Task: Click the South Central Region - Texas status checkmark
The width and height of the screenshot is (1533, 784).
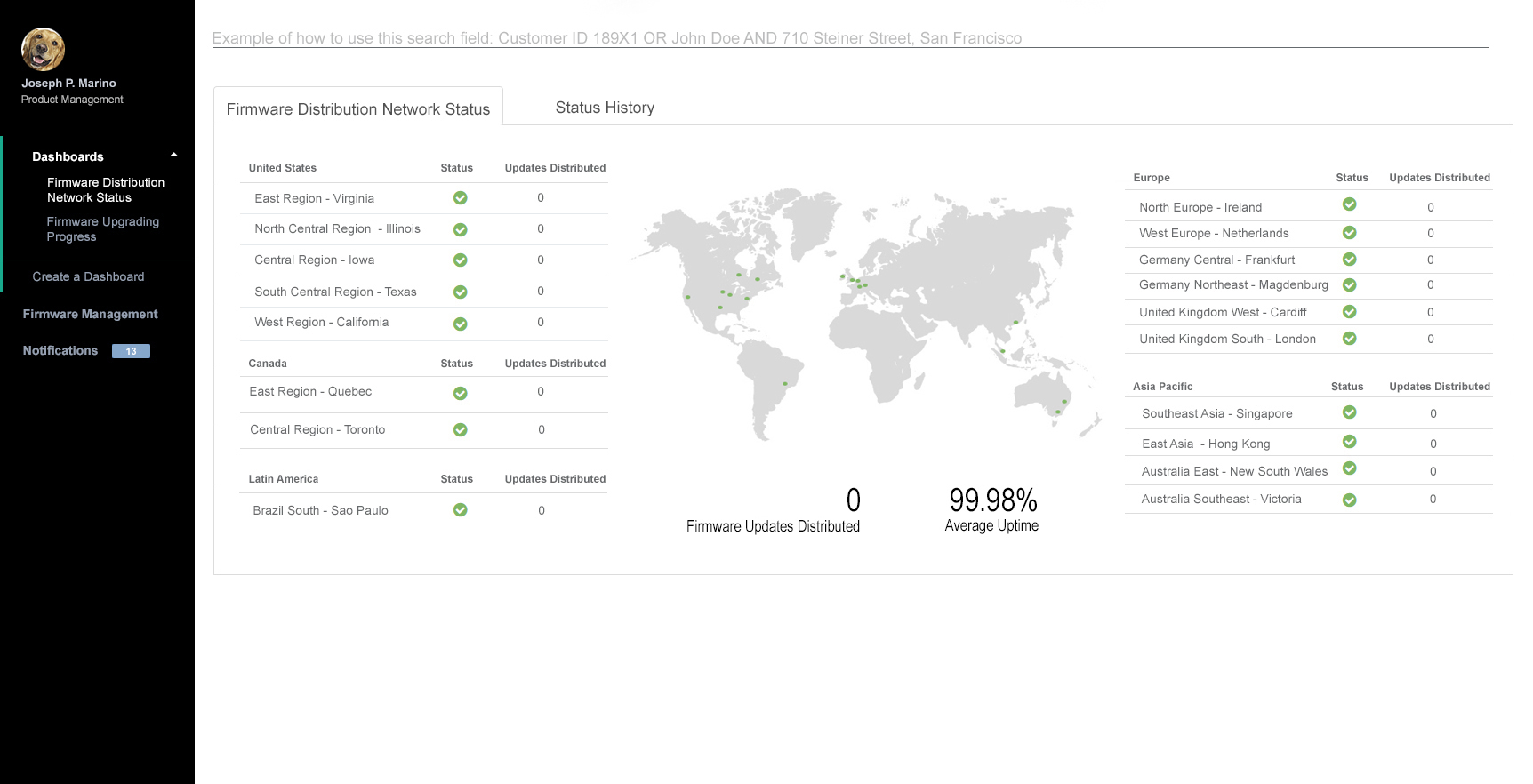Action: pyautogui.click(x=461, y=292)
